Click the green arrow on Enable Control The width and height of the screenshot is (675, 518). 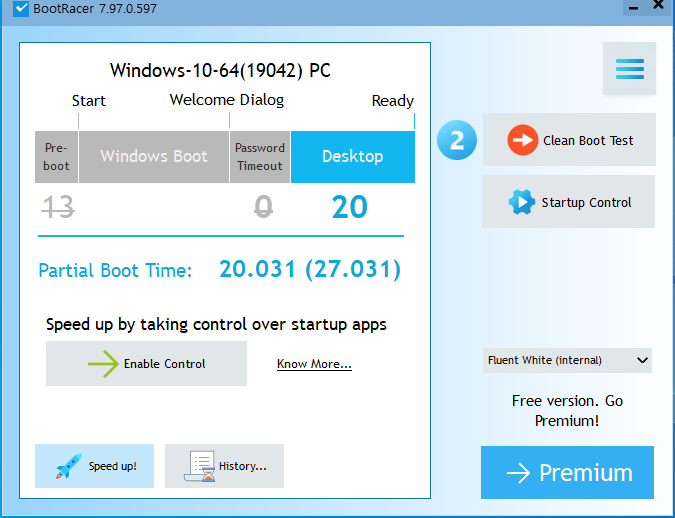(103, 364)
